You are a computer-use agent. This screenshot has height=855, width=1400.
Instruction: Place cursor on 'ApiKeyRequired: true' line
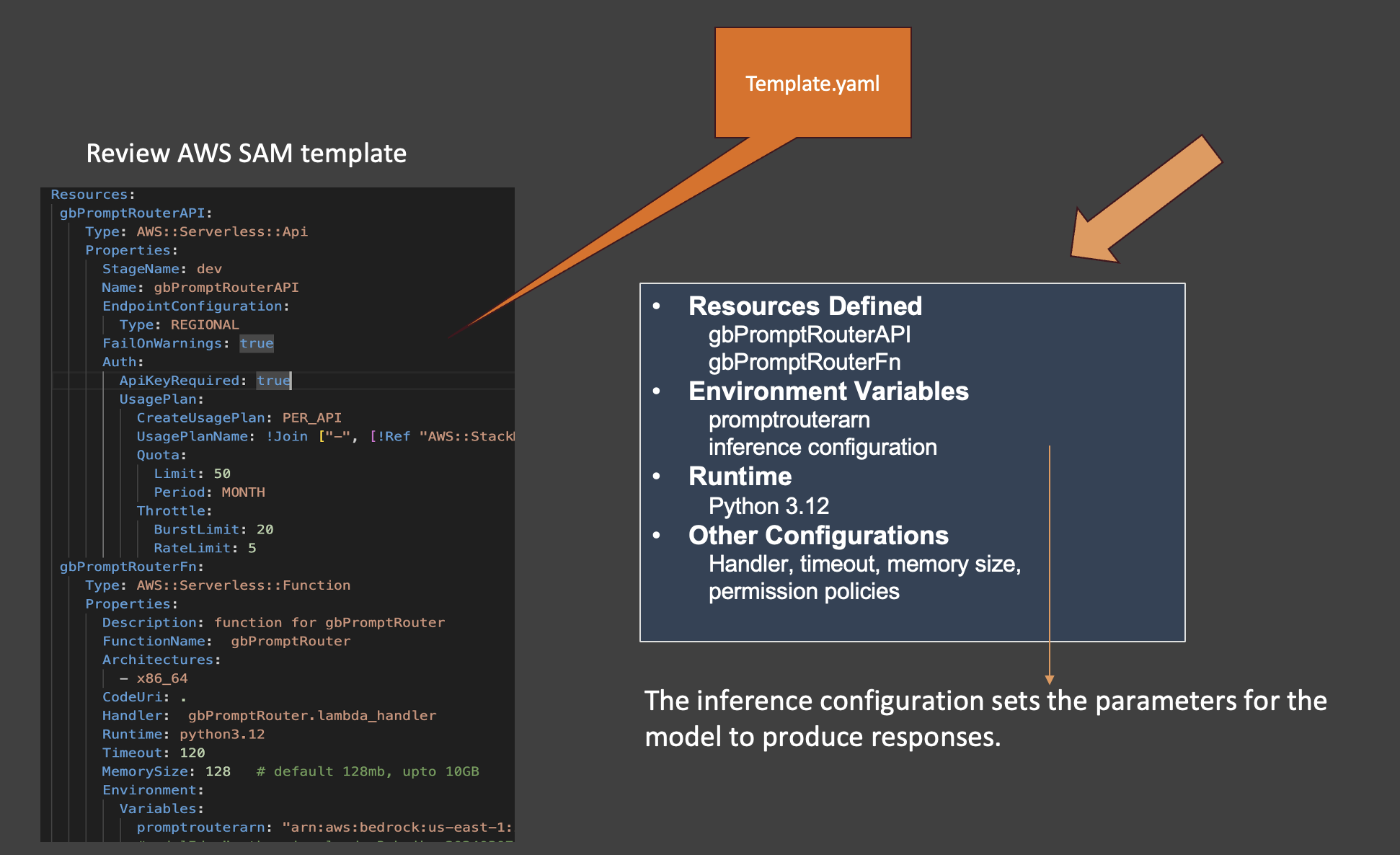pyautogui.click(x=205, y=381)
